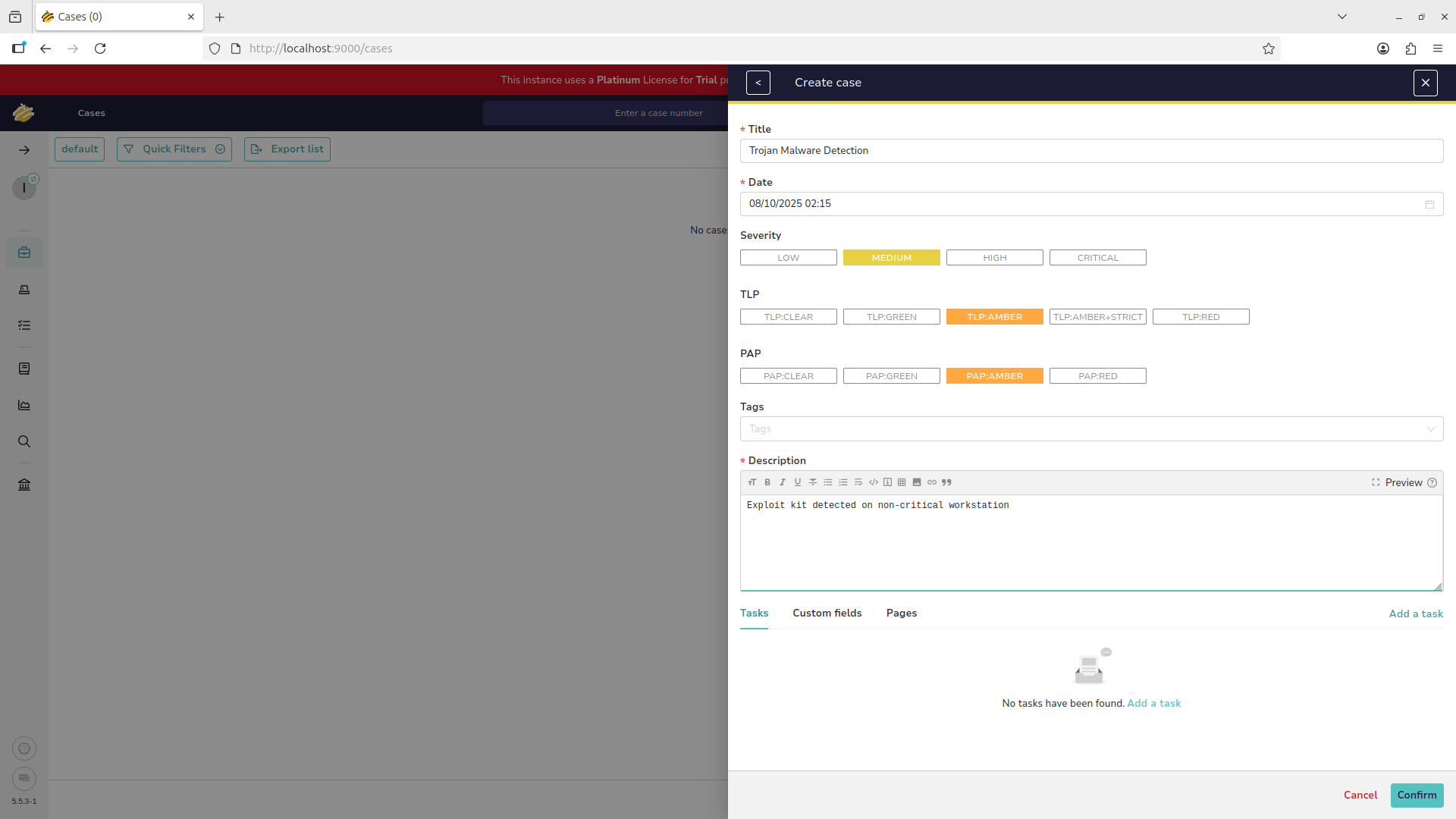Select the yellow MEDIUM severity swatch
This screenshot has width=1456, height=819.
891,258
